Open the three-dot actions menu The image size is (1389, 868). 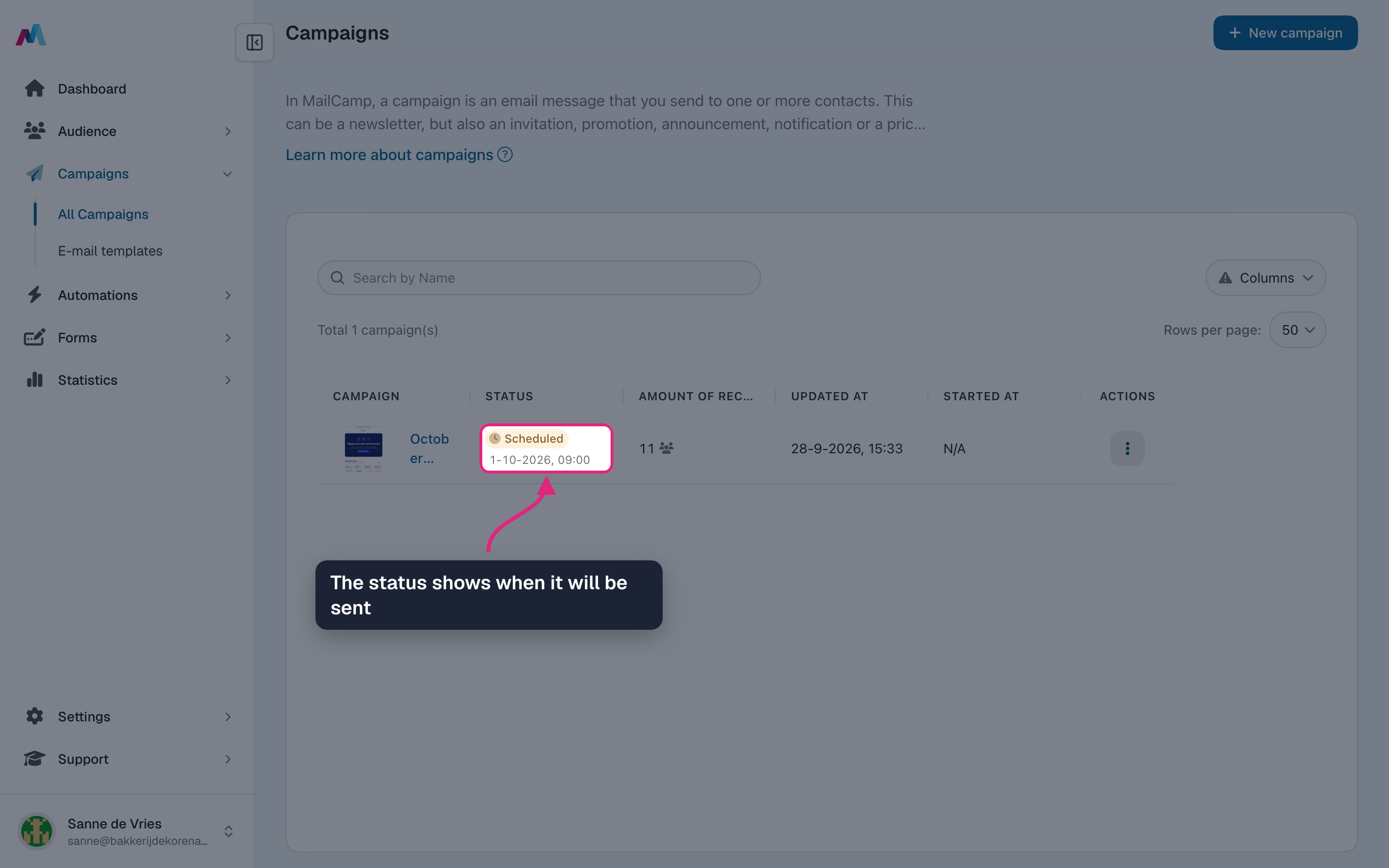[1127, 448]
